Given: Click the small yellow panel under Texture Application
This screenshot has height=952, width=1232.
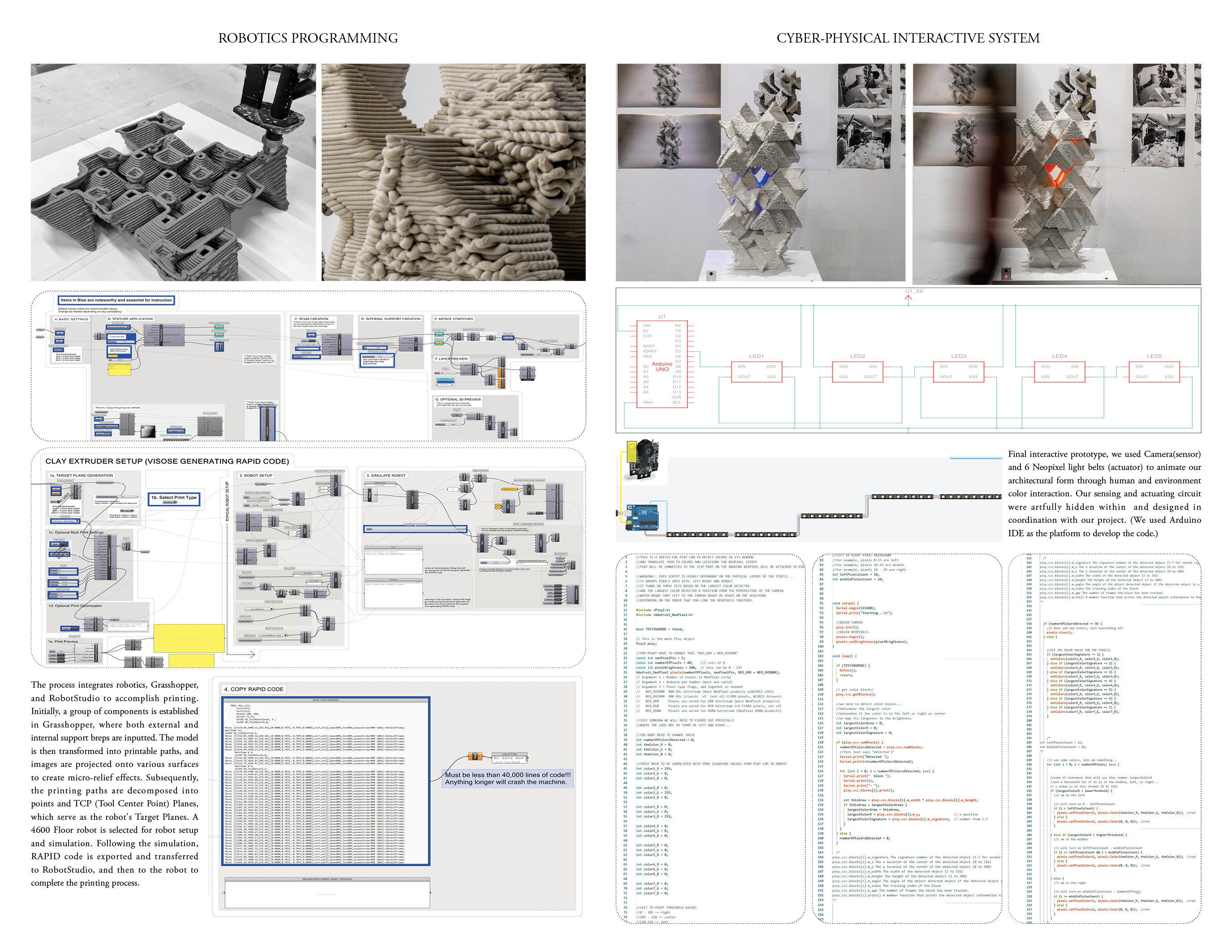Looking at the screenshot, I should [119, 370].
